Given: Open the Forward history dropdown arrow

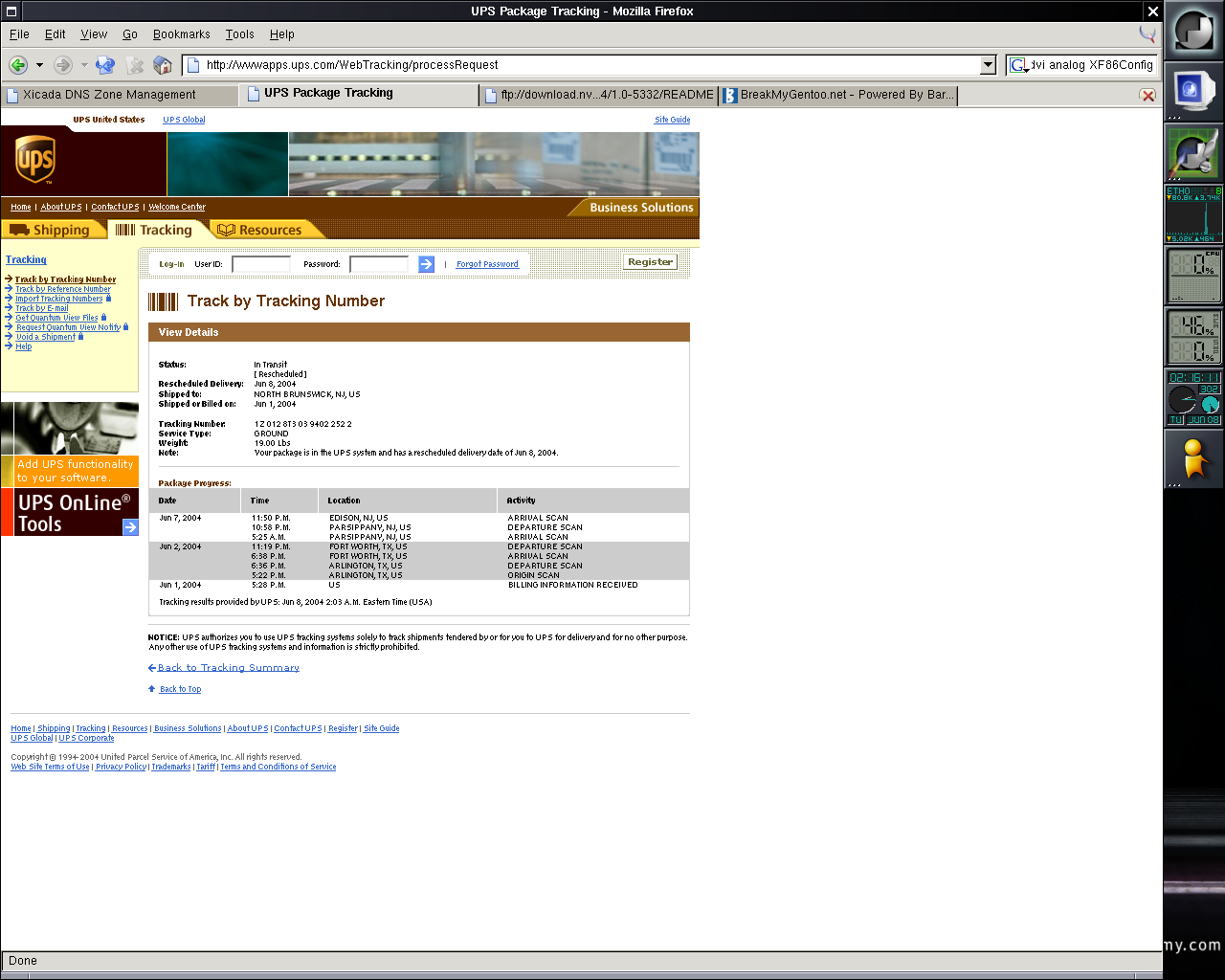Looking at the screenshot, I should tap(84, 65).
